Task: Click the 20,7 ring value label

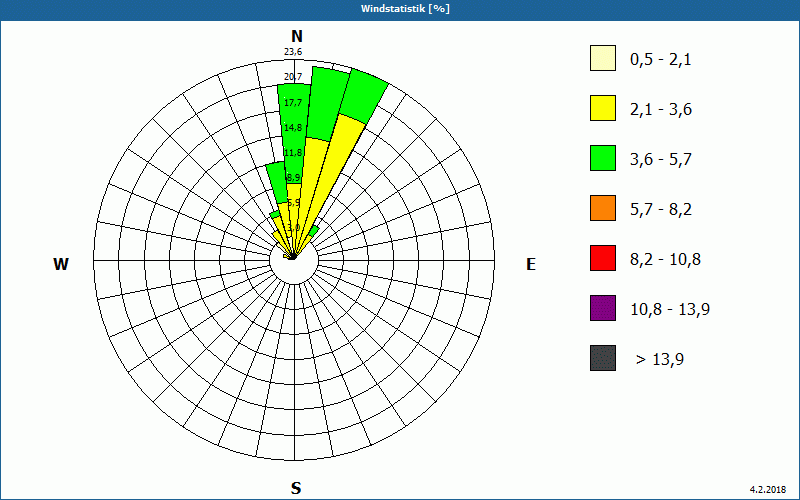Action: click(x=293, y=77)
